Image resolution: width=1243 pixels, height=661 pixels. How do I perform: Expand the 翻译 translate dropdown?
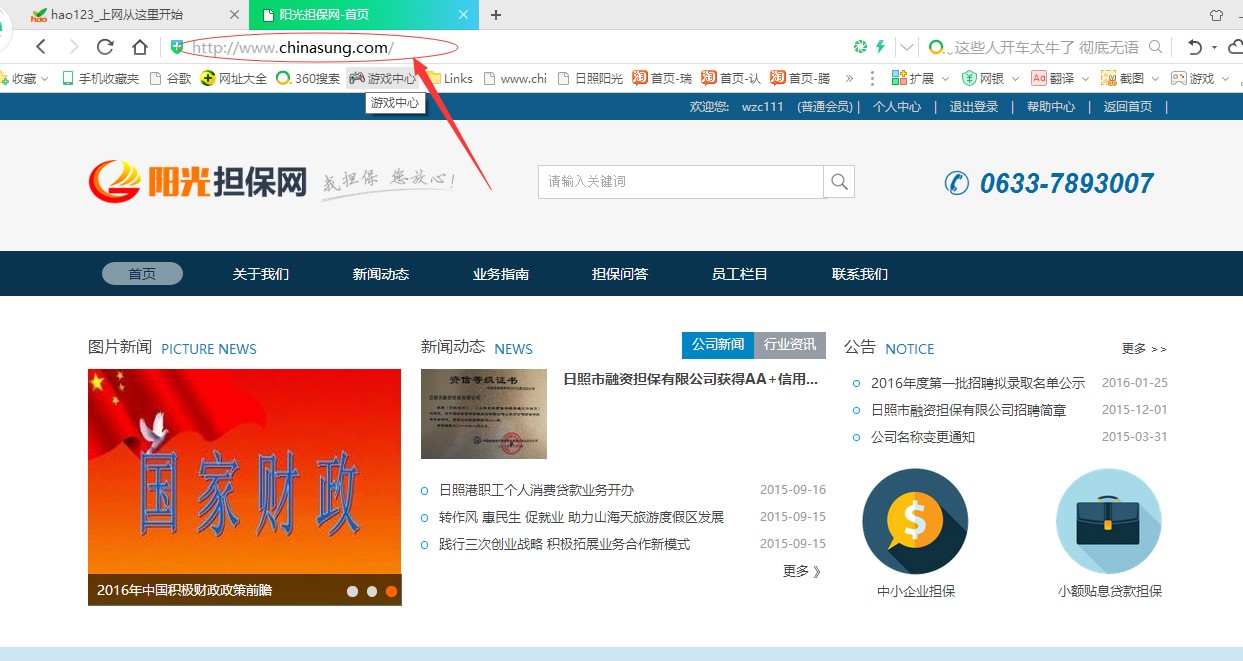point(1085,78)
